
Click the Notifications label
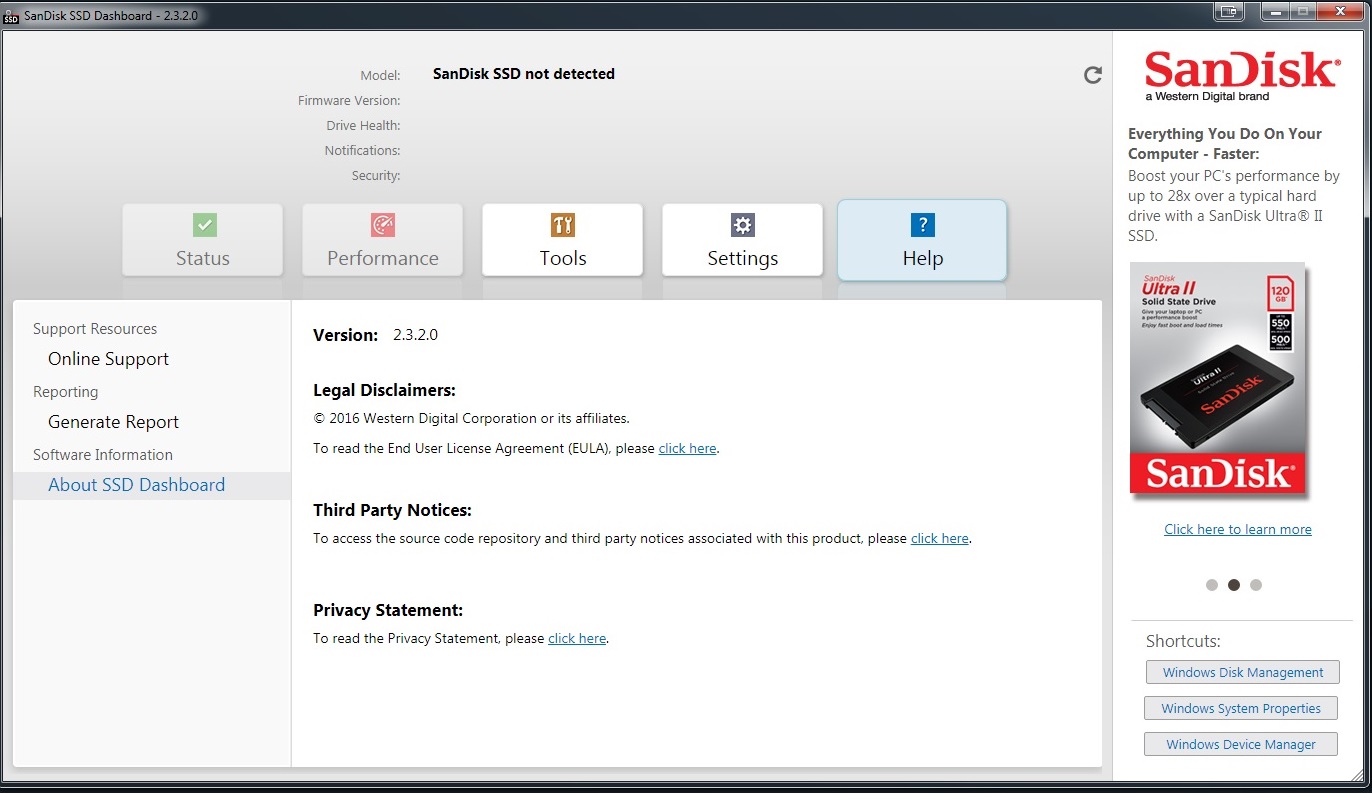[x=362, y=151]
